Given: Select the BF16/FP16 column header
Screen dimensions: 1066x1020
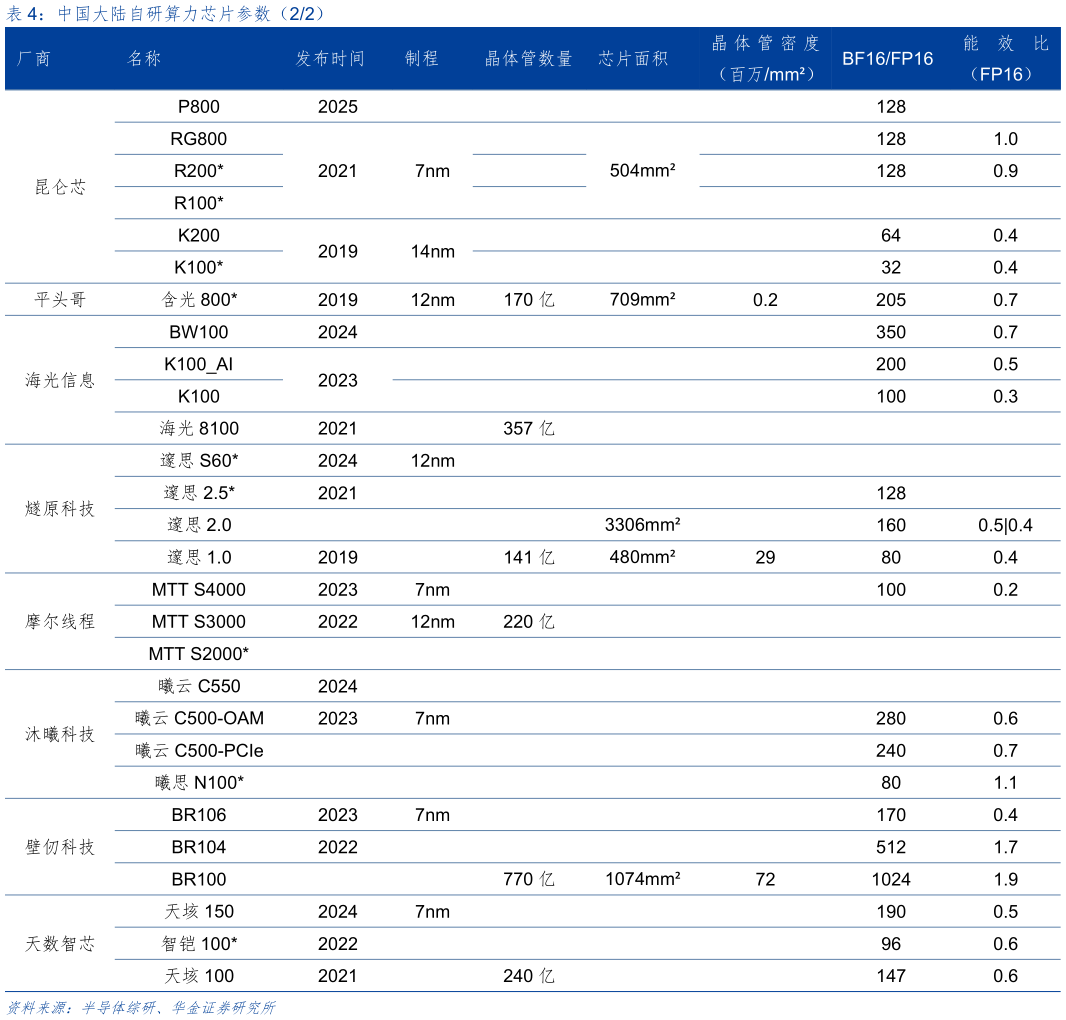Looking at the screenshot, I should (x=887, y=59).
